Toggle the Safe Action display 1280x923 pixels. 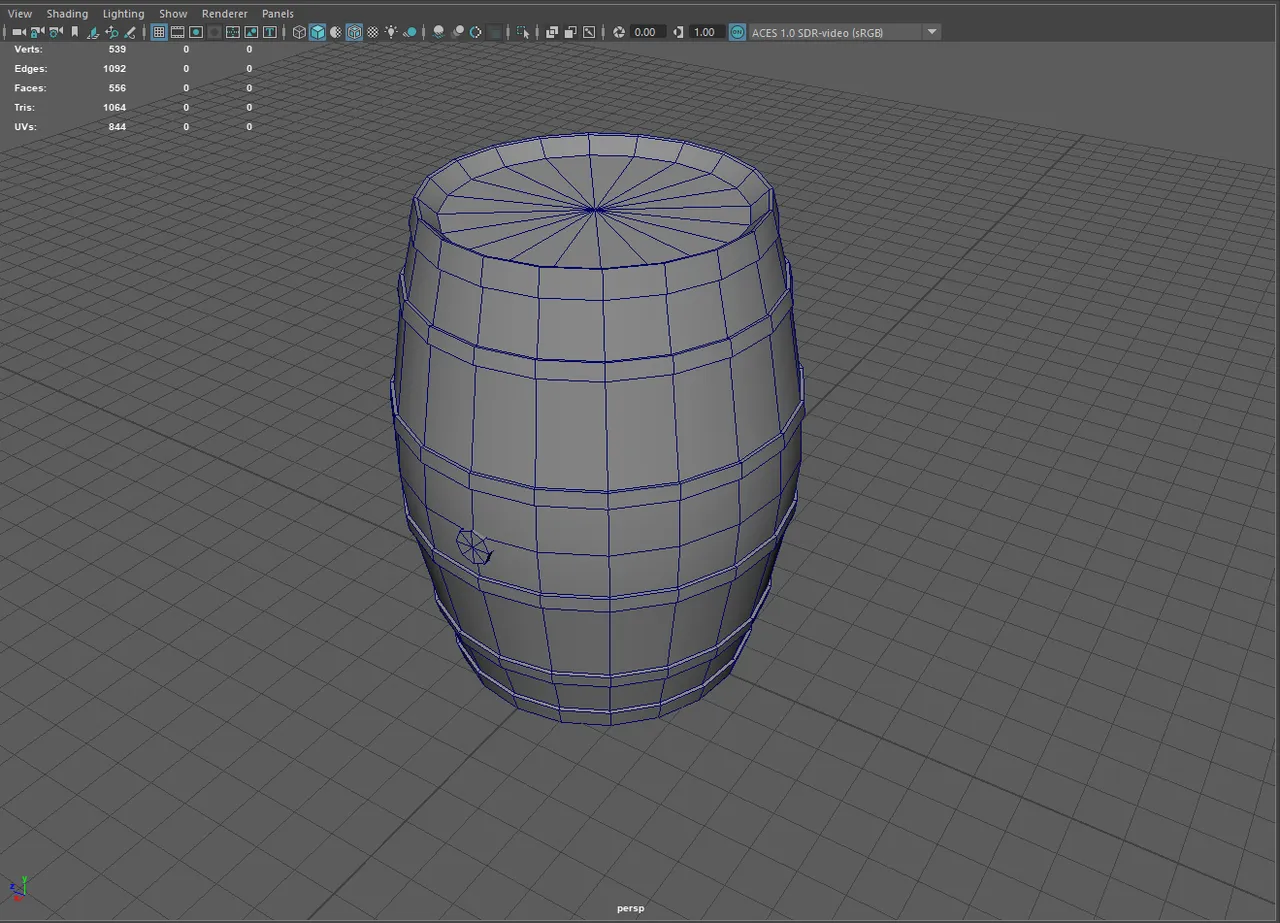[251, 32]
